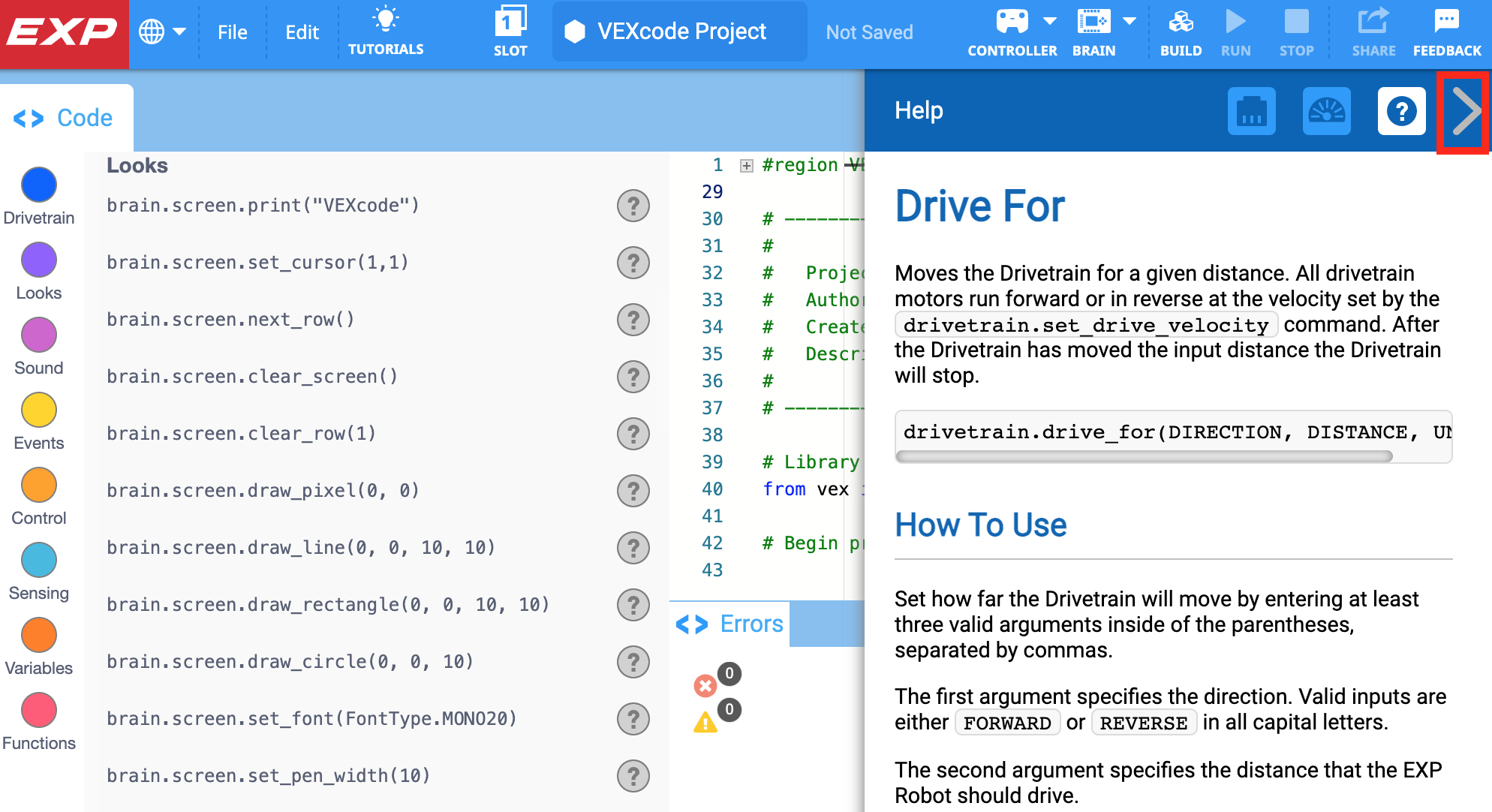
Task: Open Feedback panel
Action: tap(1445, 30)
